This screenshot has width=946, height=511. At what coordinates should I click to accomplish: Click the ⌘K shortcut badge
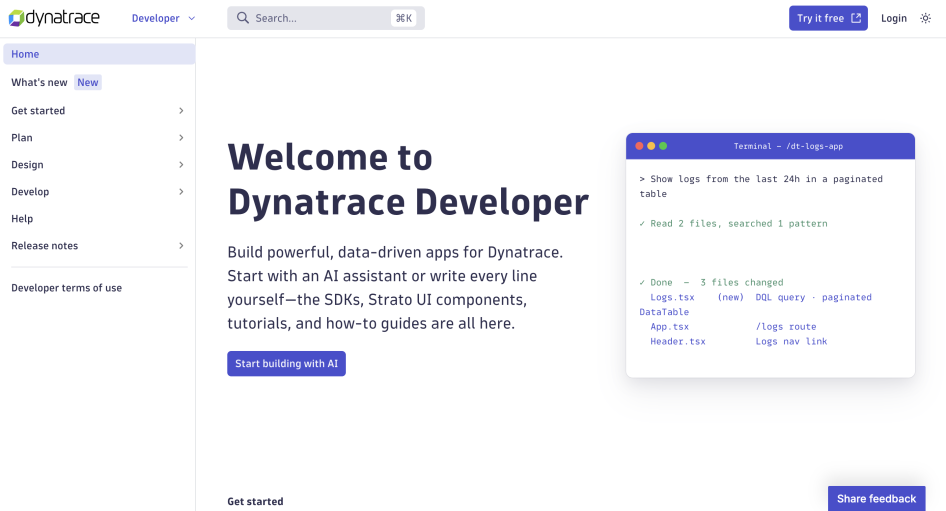pyautogui.click(x=404, y=18)
